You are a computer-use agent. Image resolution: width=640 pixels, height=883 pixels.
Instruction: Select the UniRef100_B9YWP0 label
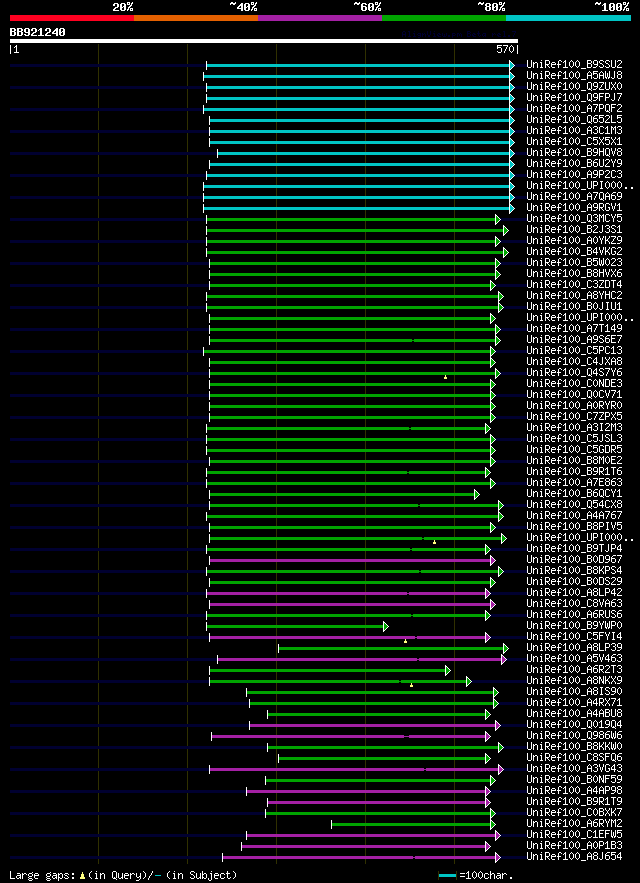tap(574, 626)
